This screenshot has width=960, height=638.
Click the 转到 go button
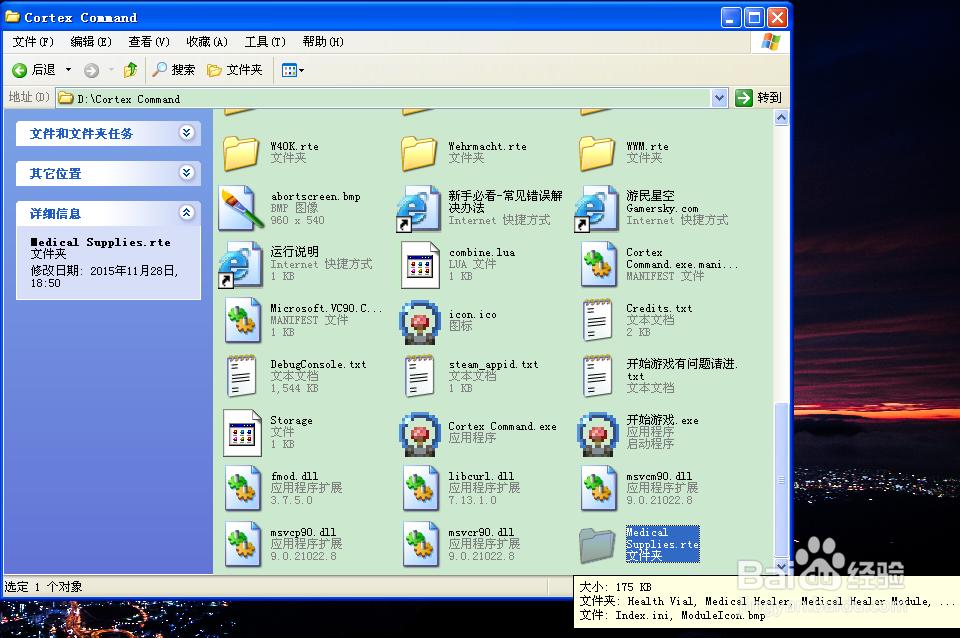[x=758, y=98]
